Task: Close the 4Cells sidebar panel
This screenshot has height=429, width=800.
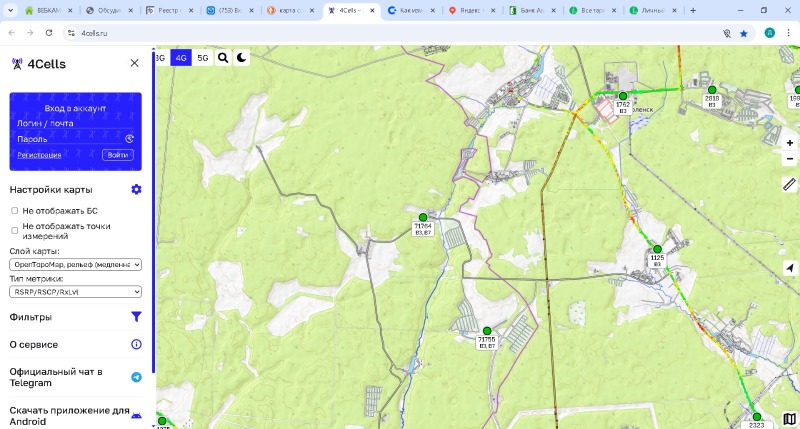Action: click(134, 63)
